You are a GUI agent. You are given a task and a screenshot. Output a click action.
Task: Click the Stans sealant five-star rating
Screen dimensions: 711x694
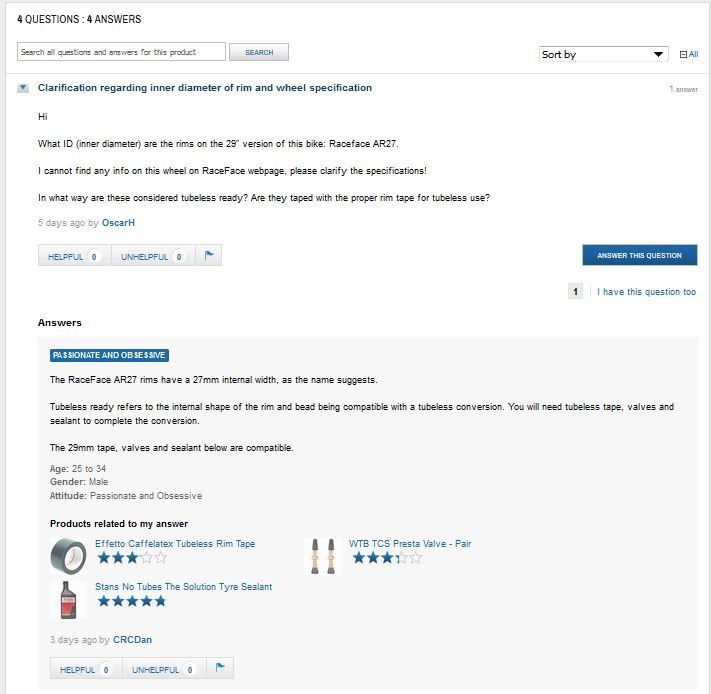coord(131,601)
